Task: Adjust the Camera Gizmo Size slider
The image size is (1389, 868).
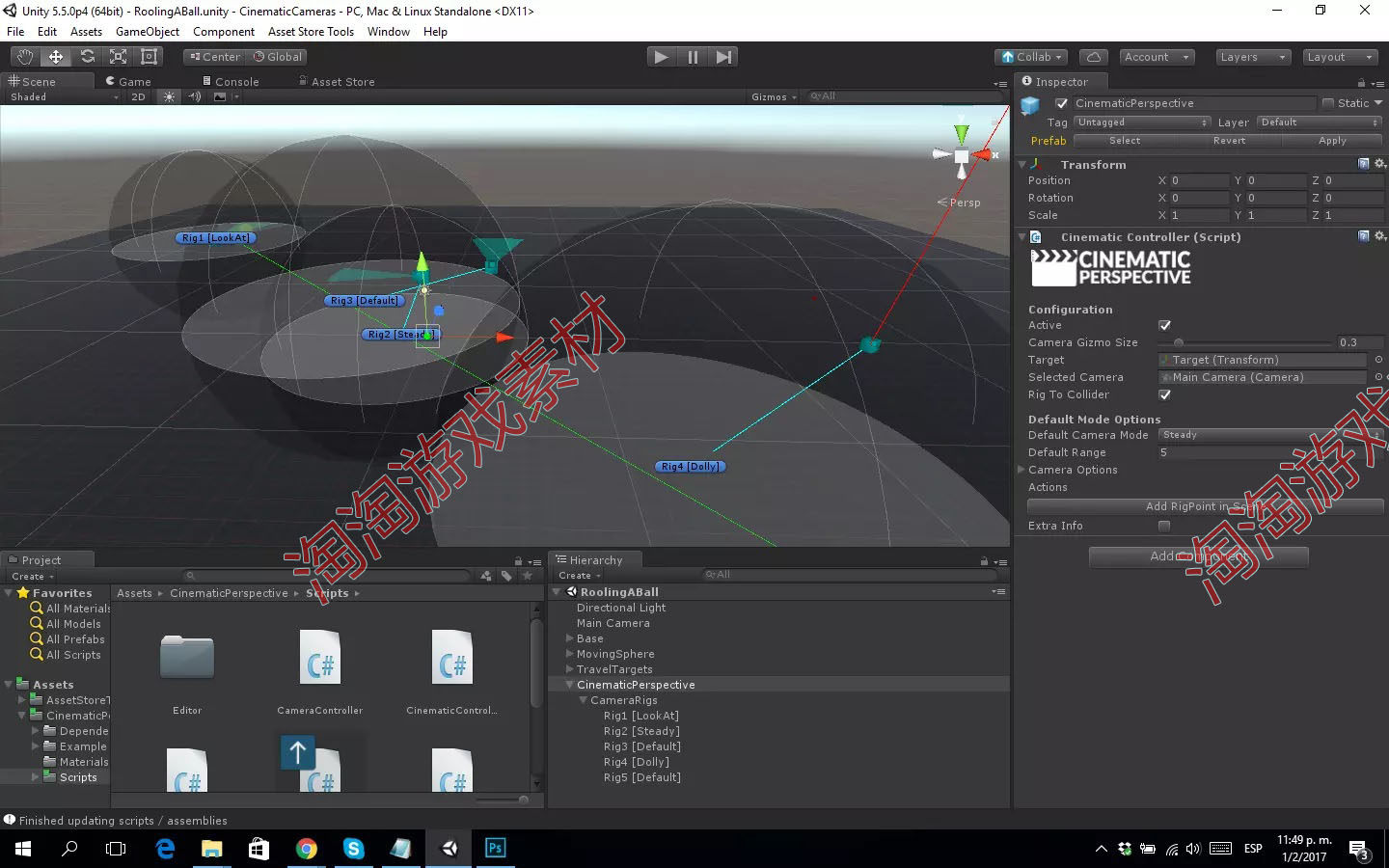Action: pos(1178,342)
